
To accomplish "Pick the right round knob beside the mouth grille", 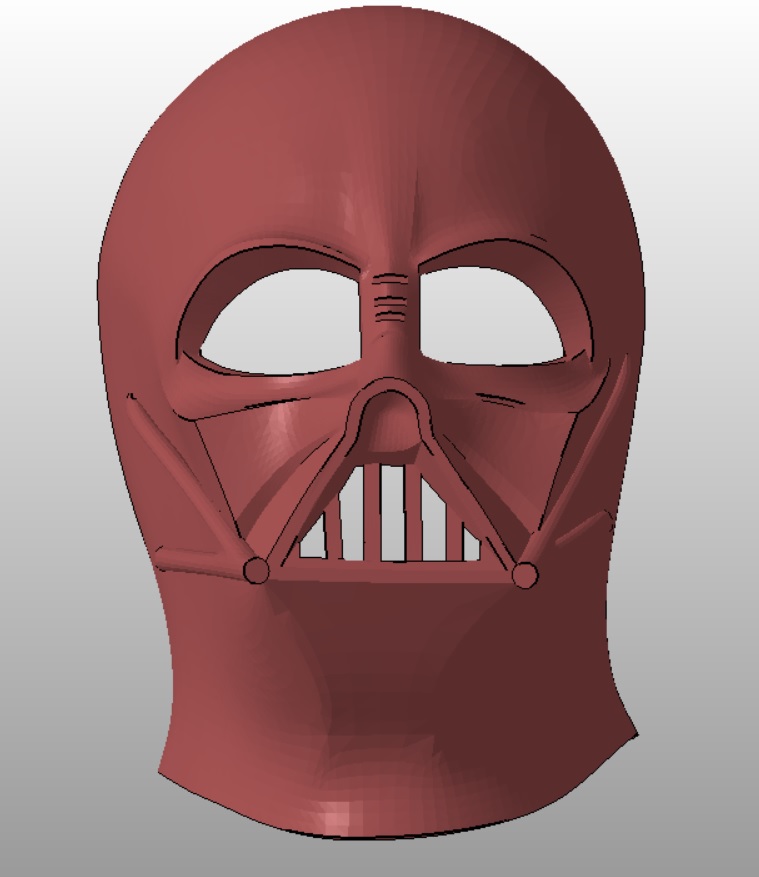I will point(525,574).
